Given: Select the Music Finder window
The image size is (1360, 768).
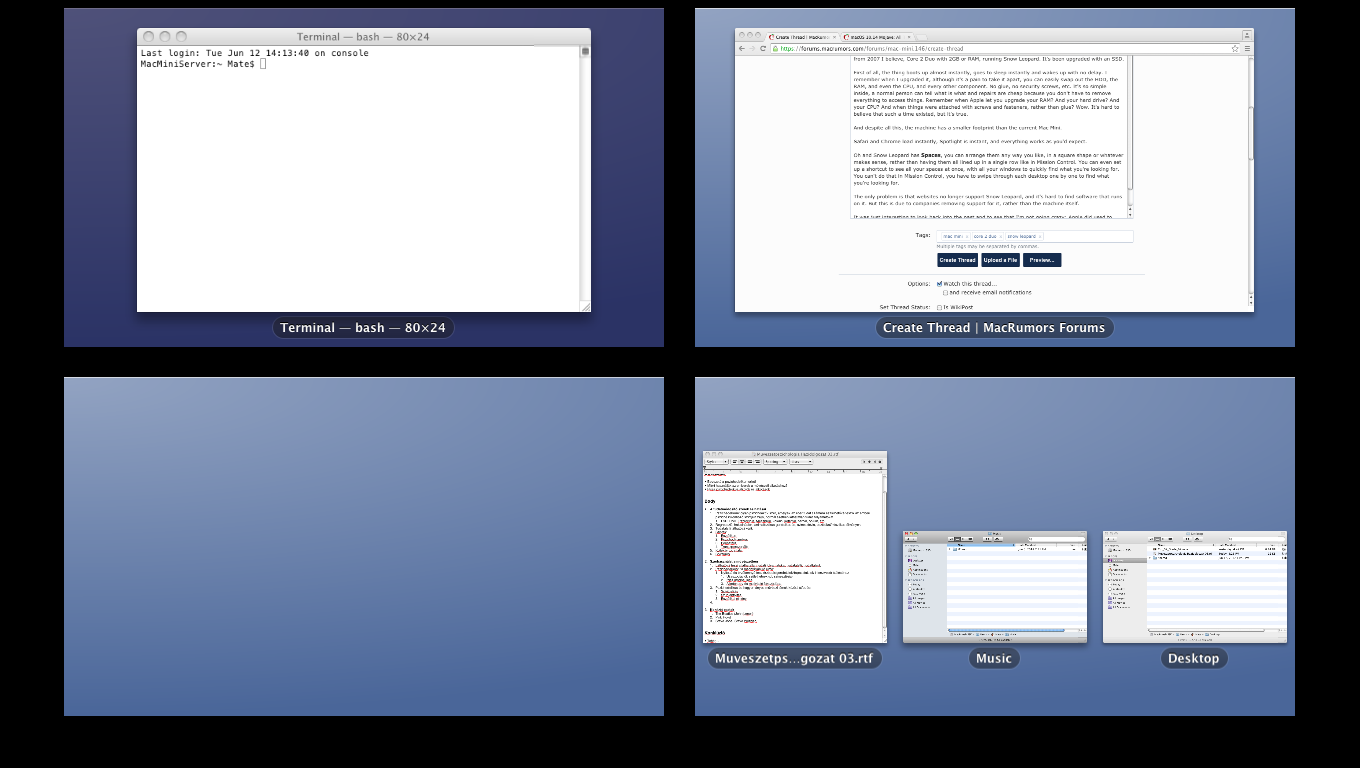Looking at the screenshot, I should pyautogui.click(x=994, y=587).
